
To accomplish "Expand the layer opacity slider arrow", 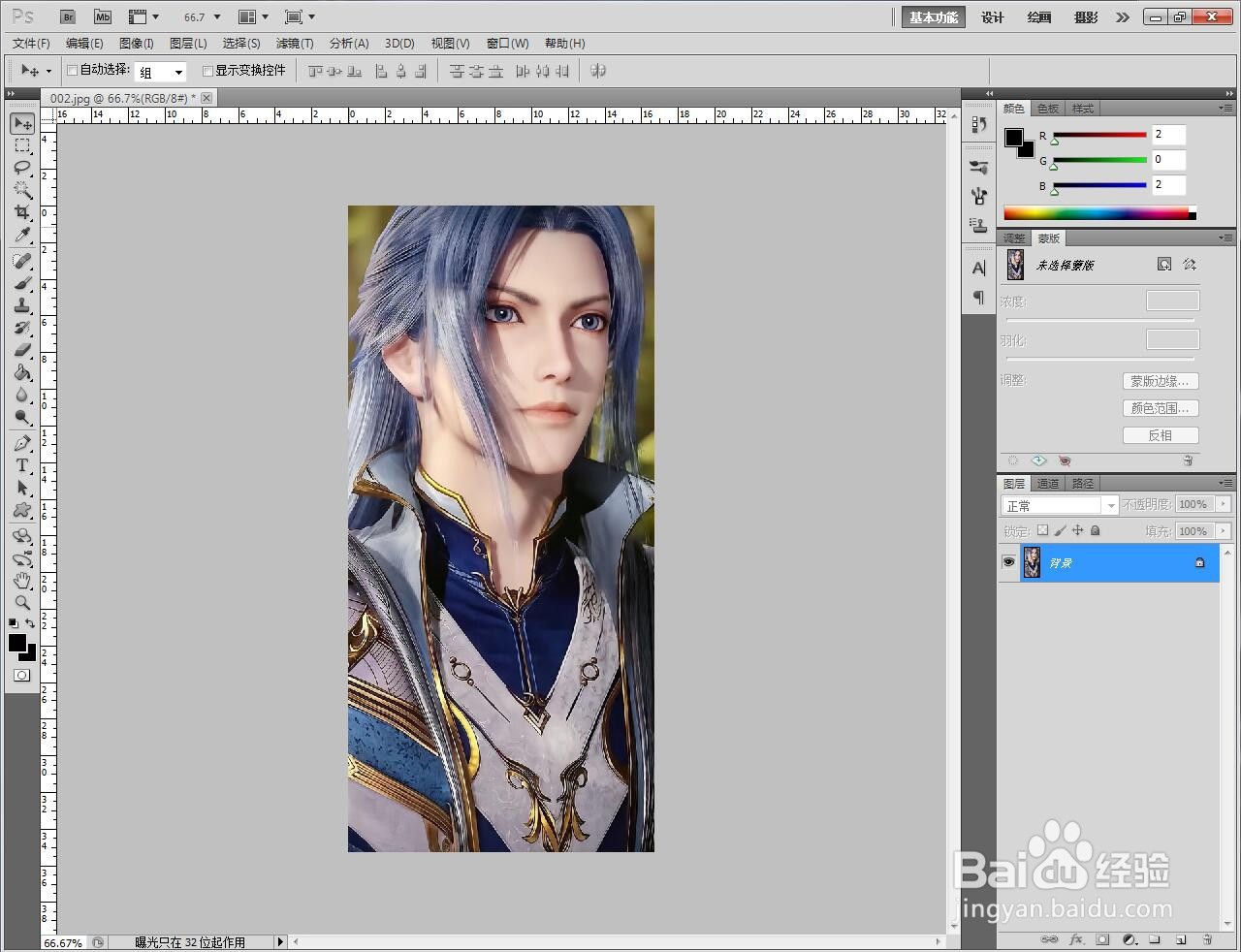I will [x=1223, y=504].
